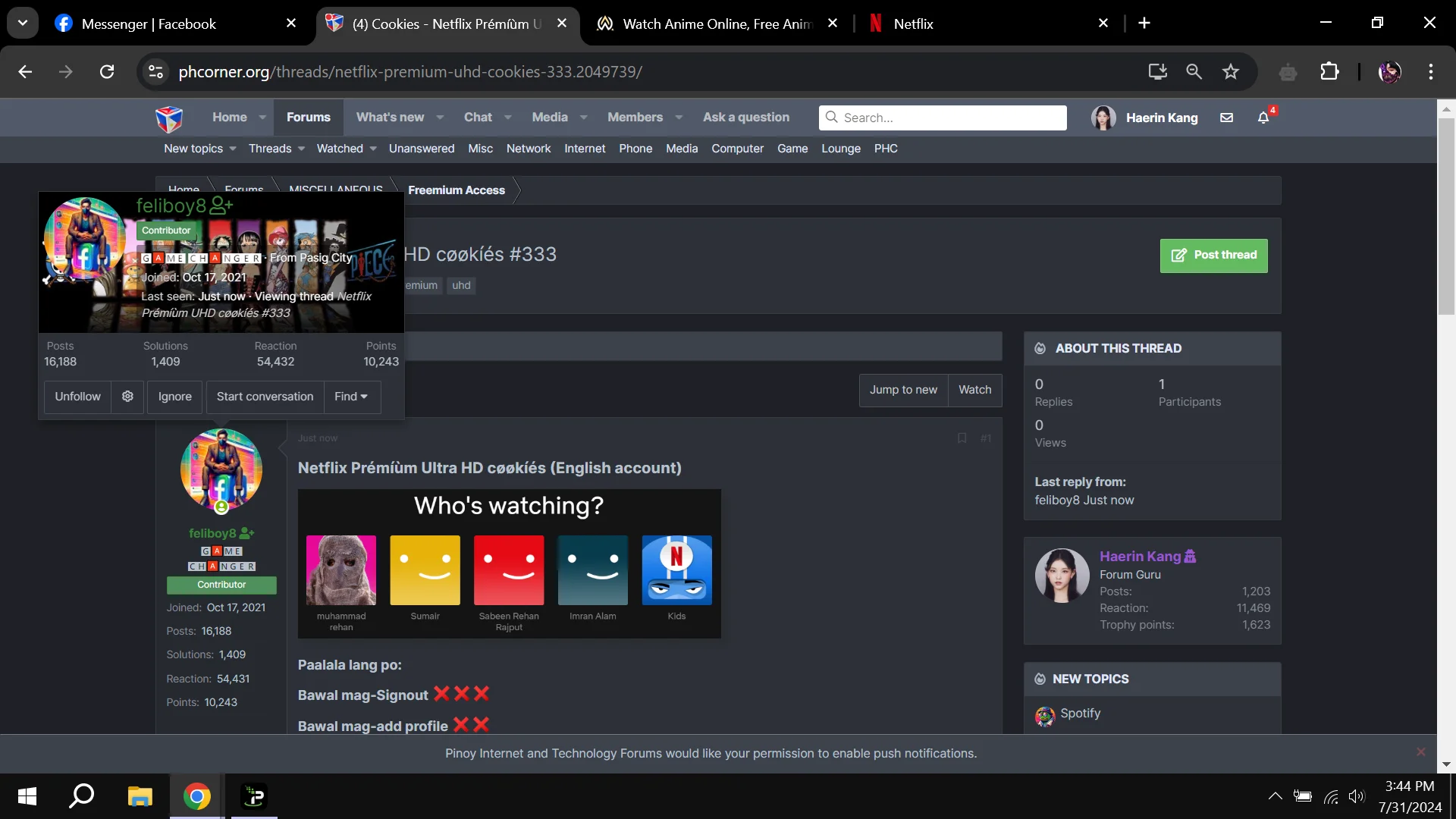Open Haerin Kang account menu in navbar
This screenshot has width=1456, height=819.
coord(1145,118)
